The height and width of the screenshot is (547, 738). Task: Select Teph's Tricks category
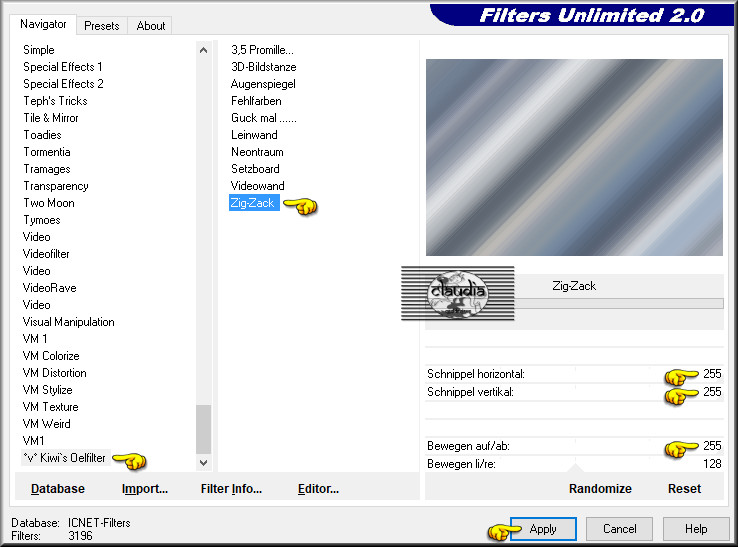(x=56, y=101)
